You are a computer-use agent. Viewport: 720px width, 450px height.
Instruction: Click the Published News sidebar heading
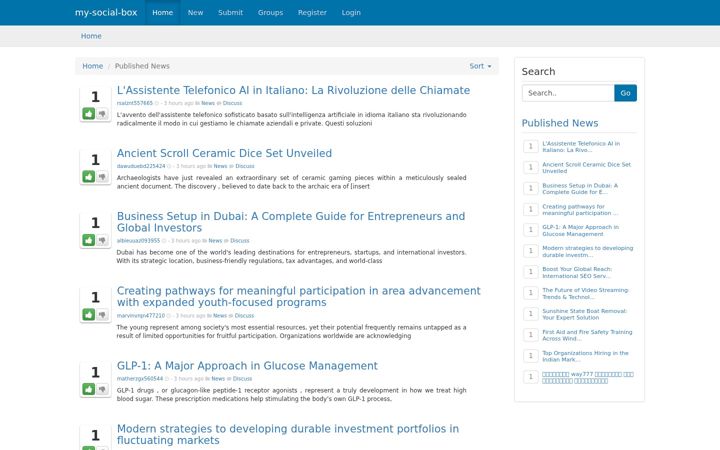coord(560,123)
